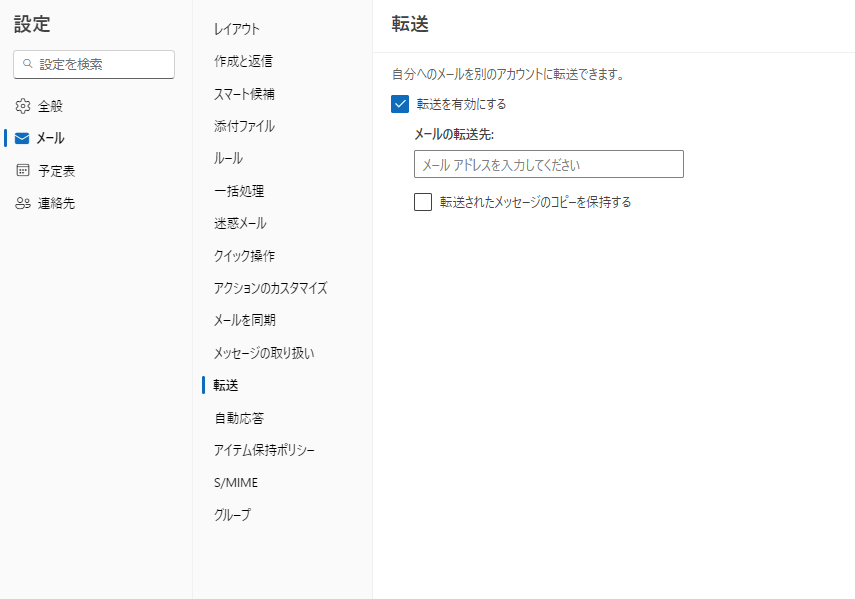Open アクションのカスタマイズ settings
The height and width of the screenshot is (599, 855).
pyautogui.click(x=270, y=288)
